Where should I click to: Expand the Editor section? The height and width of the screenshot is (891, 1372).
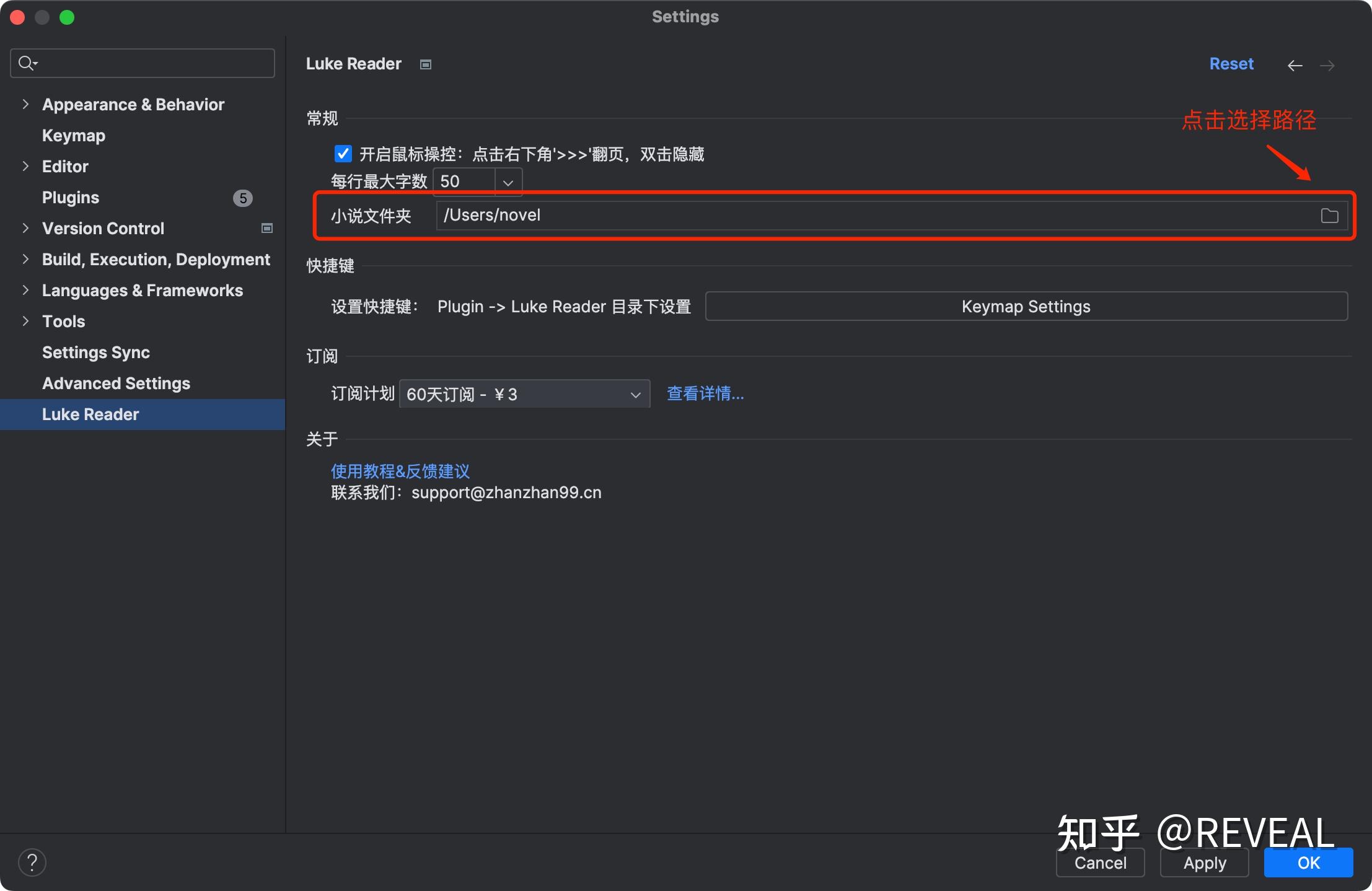pyautogui.click(x=25, y=166)
